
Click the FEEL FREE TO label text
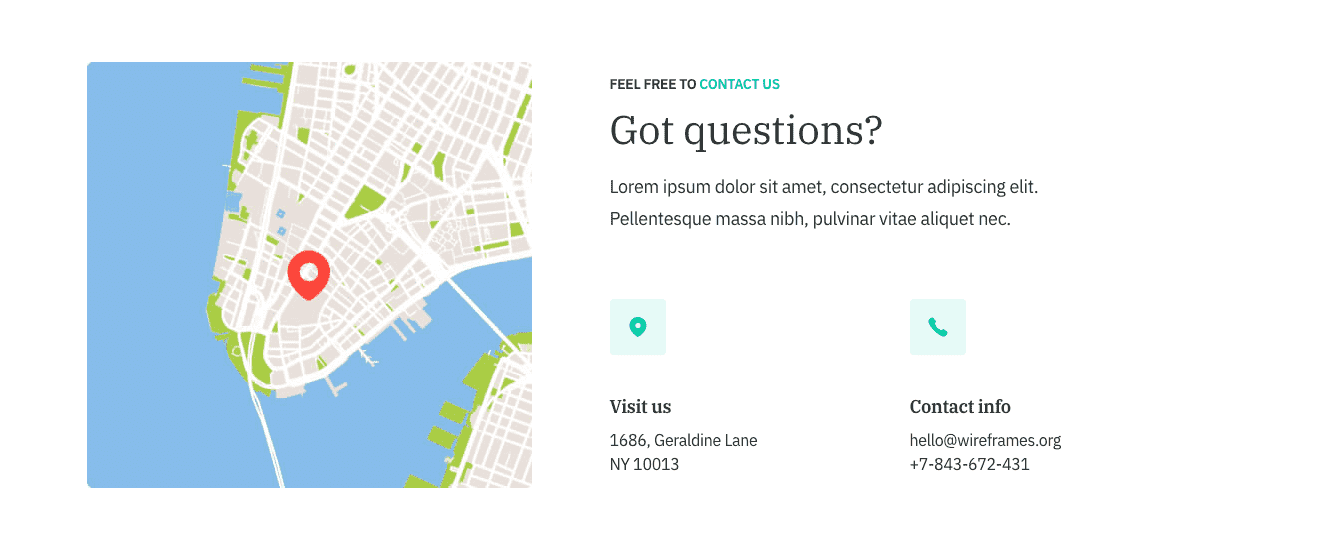pos(653,85)
